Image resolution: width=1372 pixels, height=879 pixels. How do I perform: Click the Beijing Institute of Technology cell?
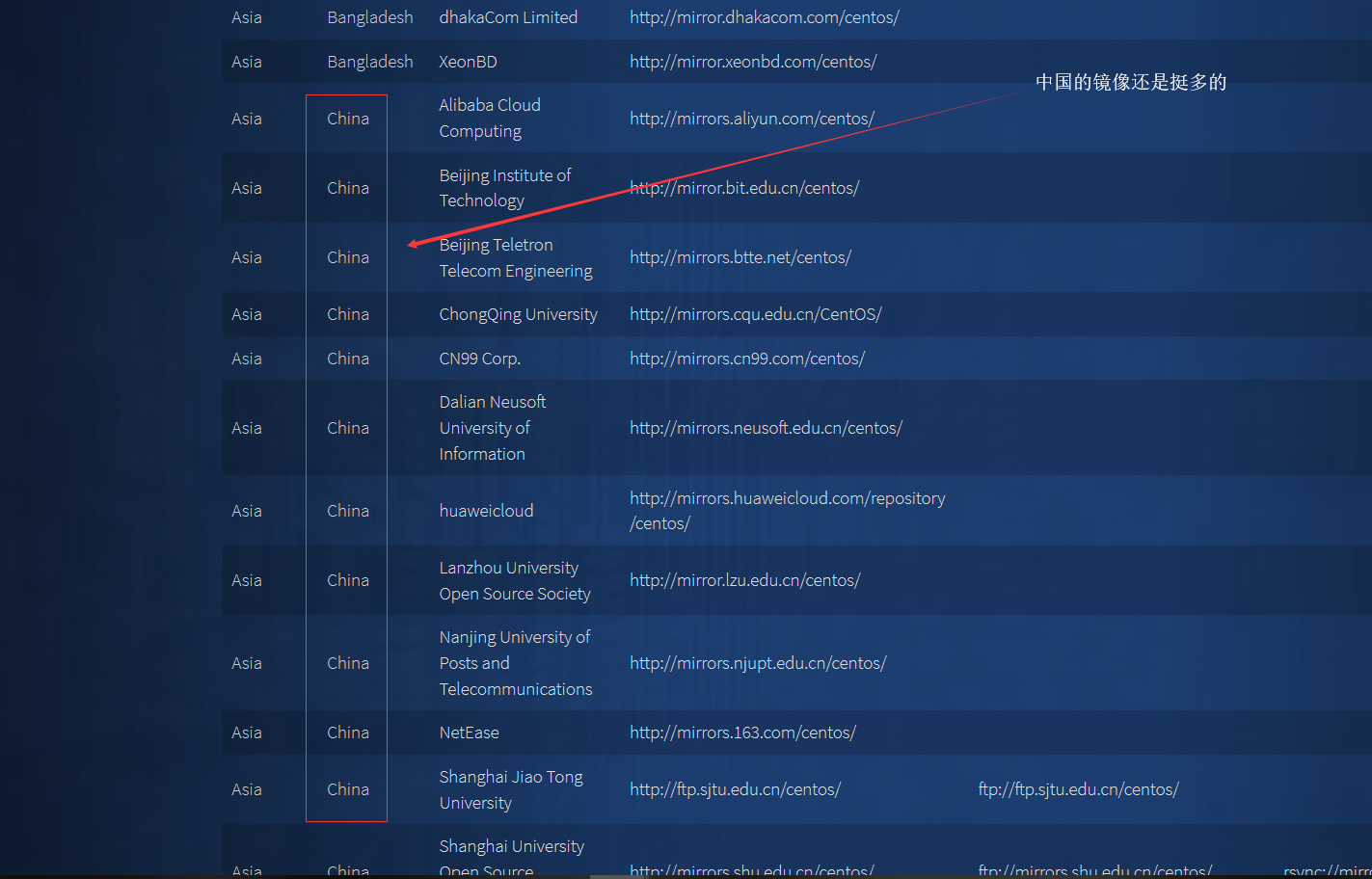click(505, 188)
